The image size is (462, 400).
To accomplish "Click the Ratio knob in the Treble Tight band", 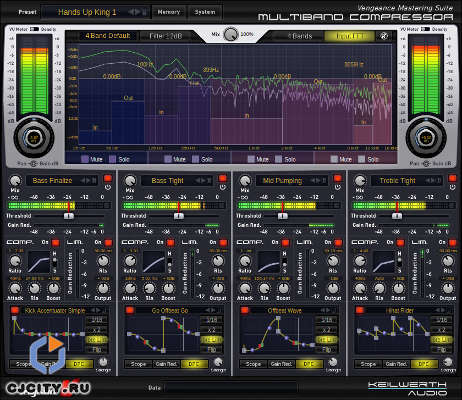I will tap(360, 261).
